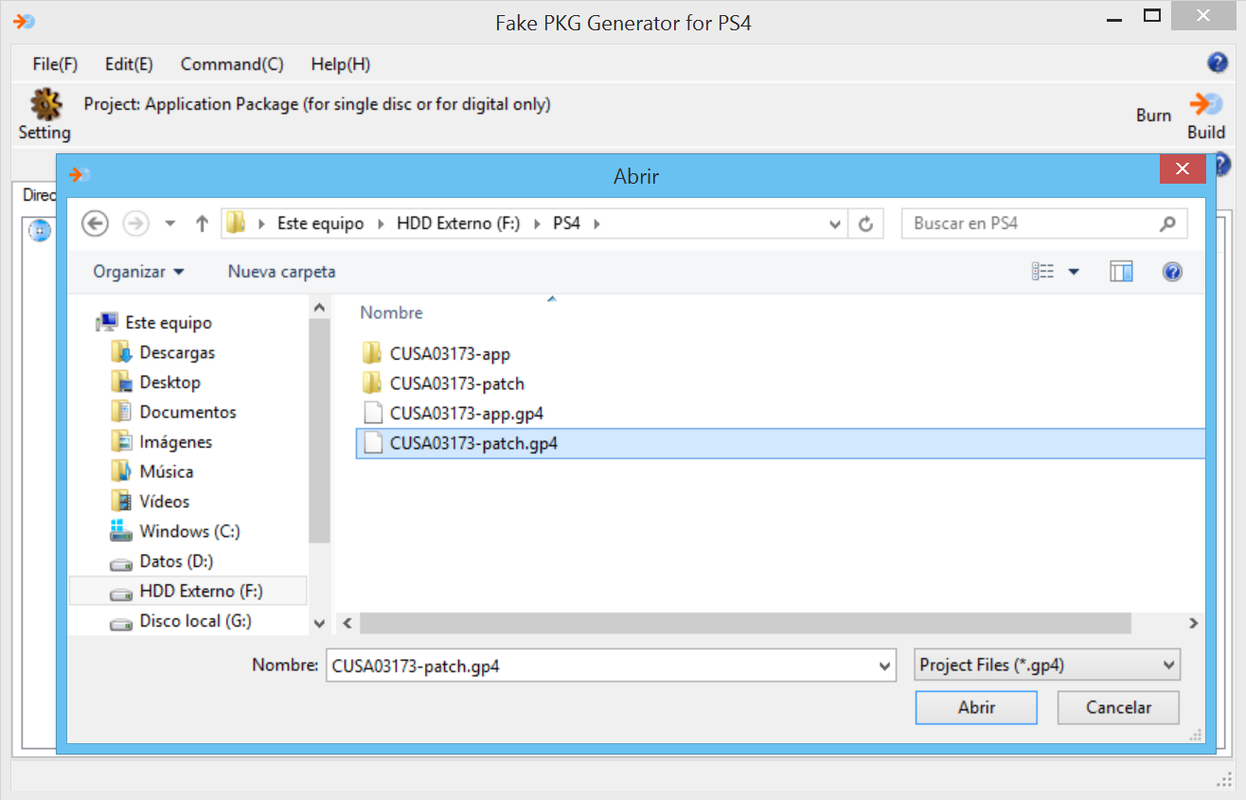Click the folder icon in address bar
Viewport: 1246px width, 800px height.
point(236,223)
